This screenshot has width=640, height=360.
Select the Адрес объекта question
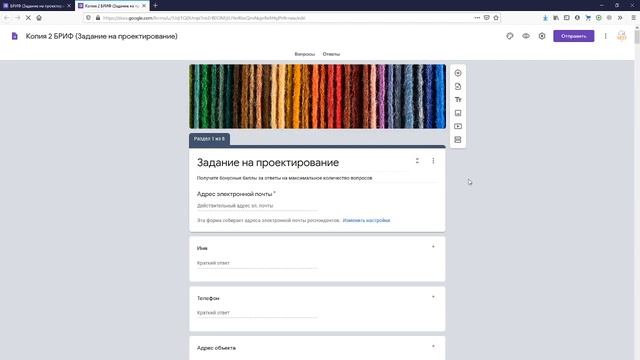[x=317, y=348]
